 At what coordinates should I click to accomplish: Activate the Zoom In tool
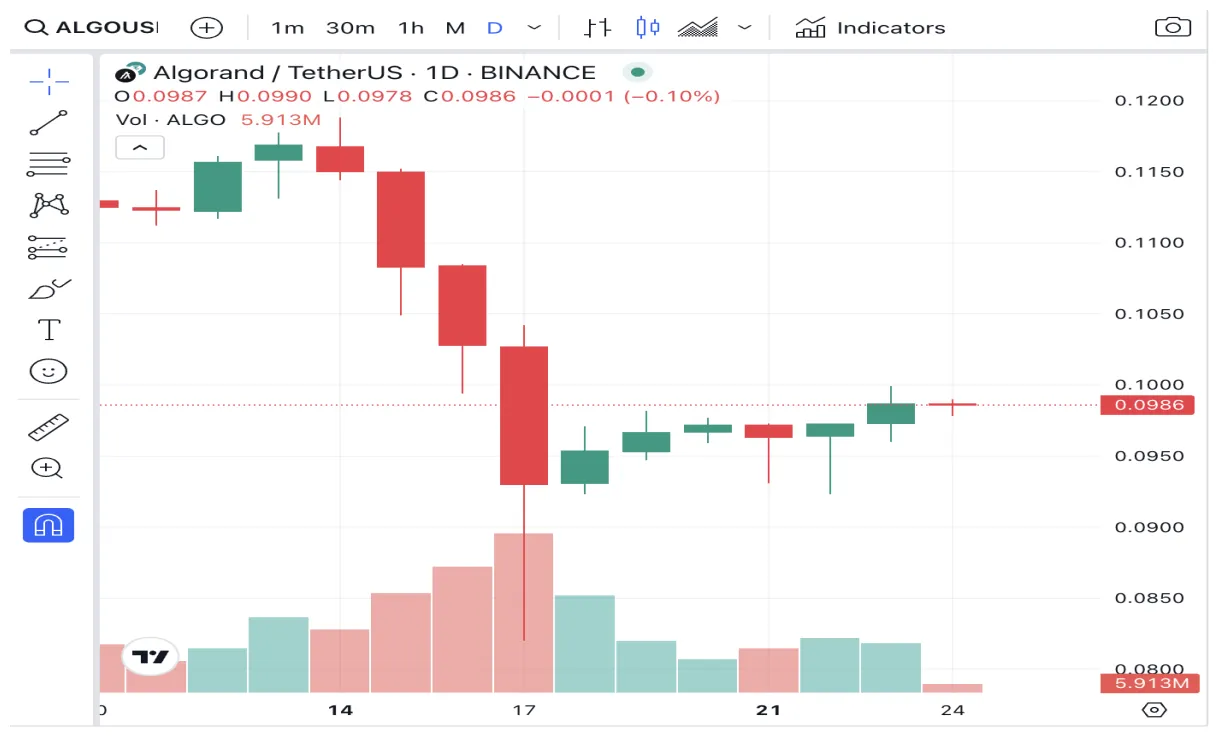[x=47, y=468]
